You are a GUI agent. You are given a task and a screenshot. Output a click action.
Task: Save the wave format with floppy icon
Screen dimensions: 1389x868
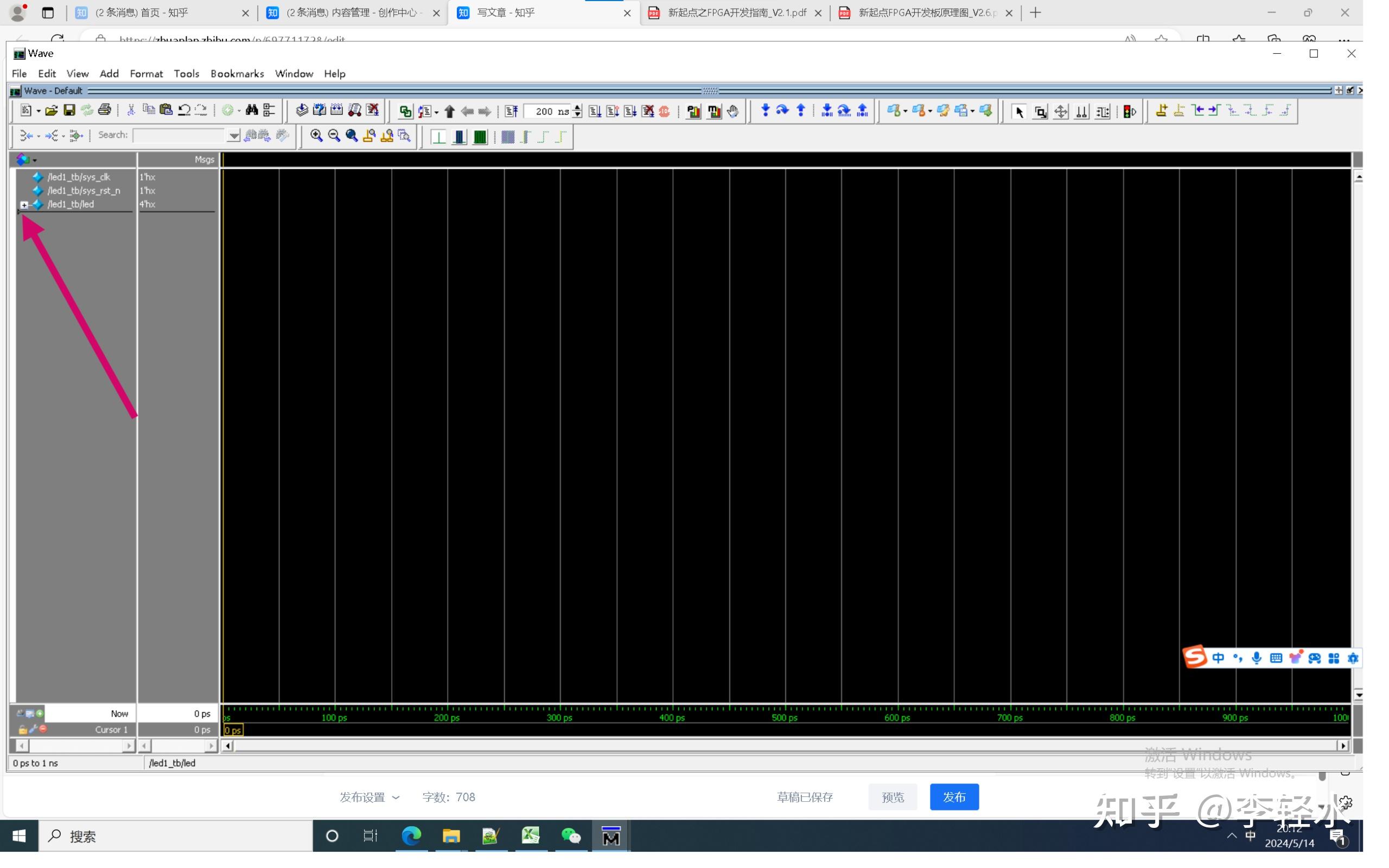point(69,111)
